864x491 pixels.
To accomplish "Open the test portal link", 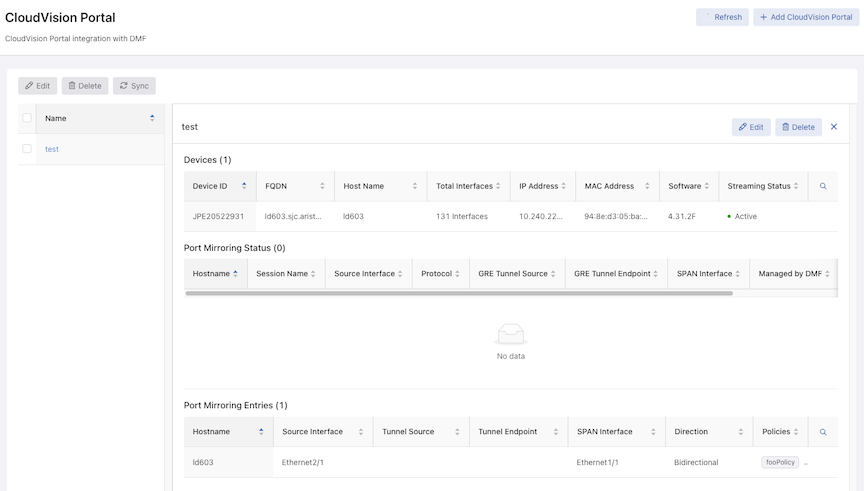I will coord(52,149).
